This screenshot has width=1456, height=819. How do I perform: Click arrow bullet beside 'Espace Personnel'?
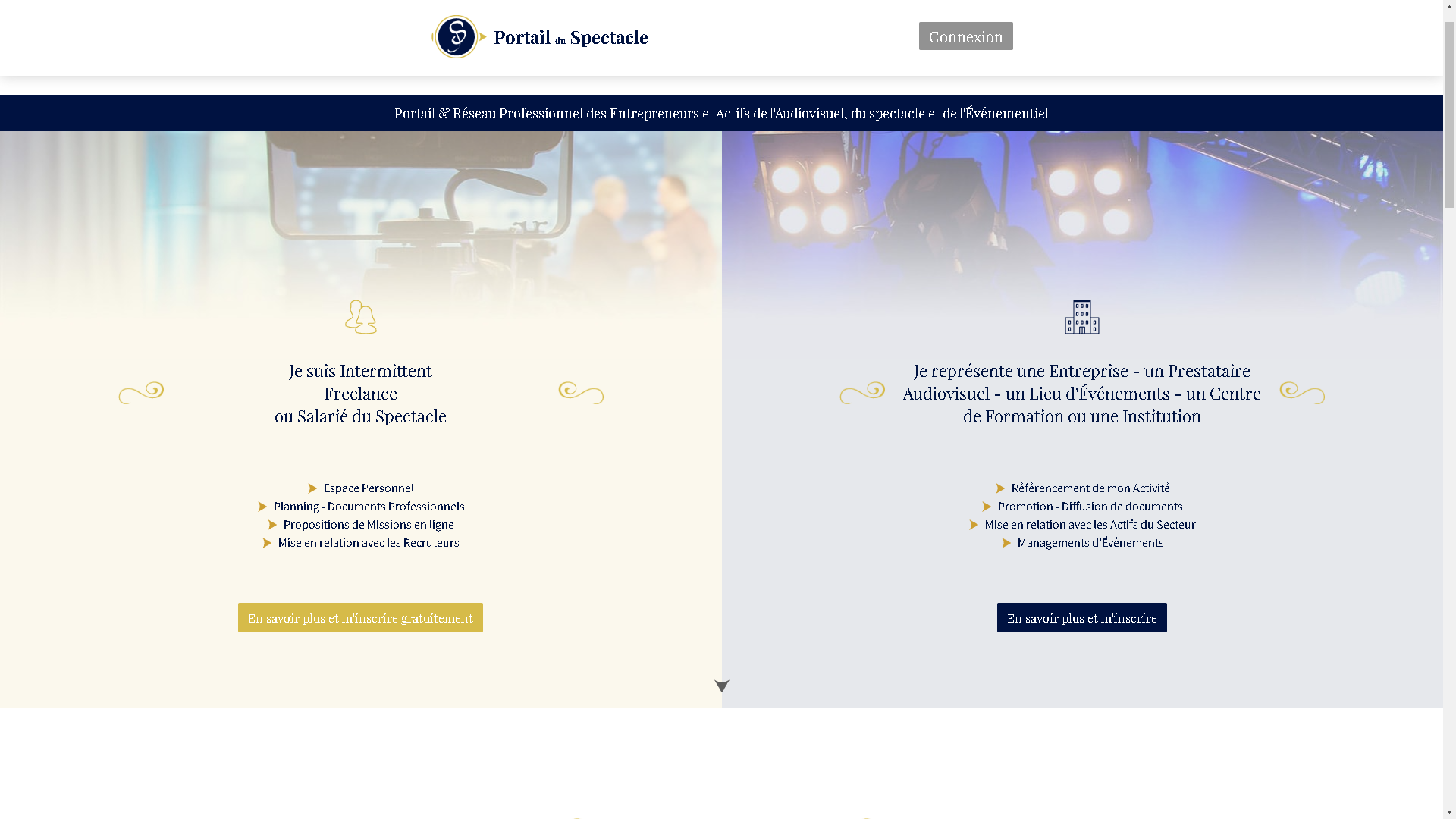coord(312,488)
